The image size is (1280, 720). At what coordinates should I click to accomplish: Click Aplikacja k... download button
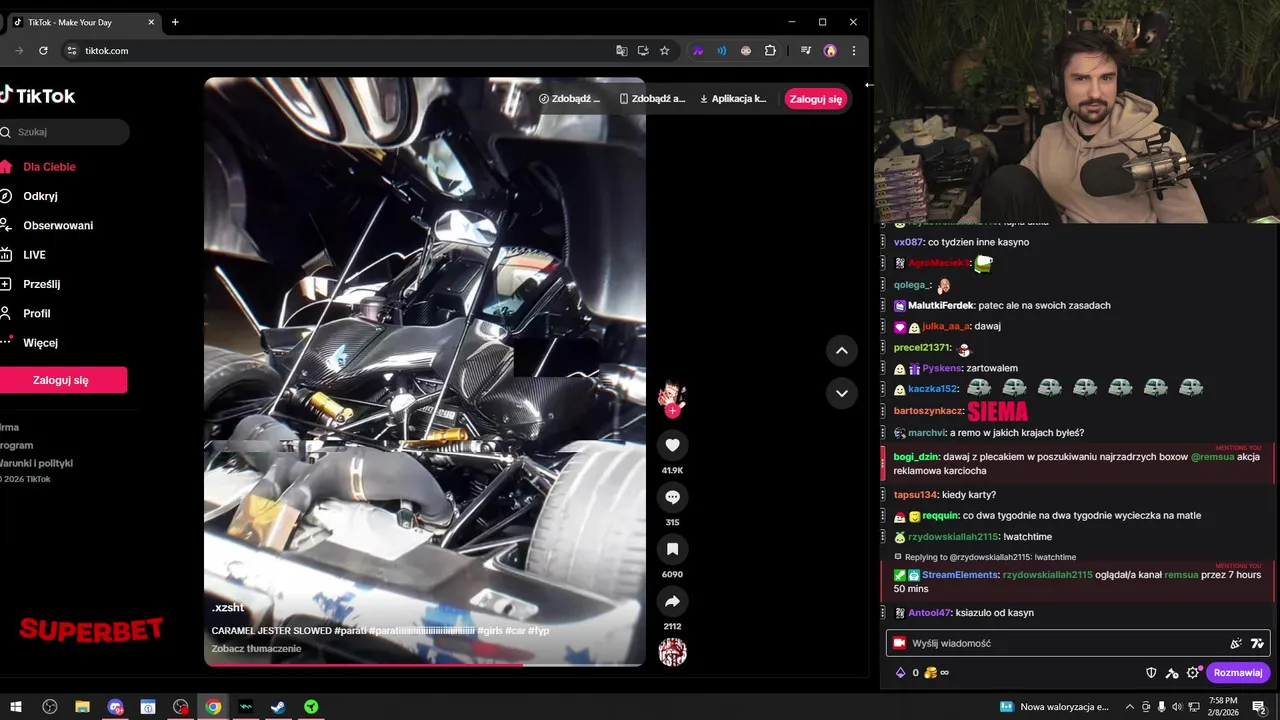pyautogui.click(x=733, y=99)
